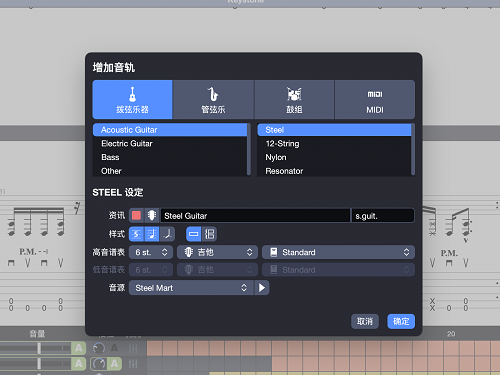Switch to the orchestral saxophone tab

(213, 99)
